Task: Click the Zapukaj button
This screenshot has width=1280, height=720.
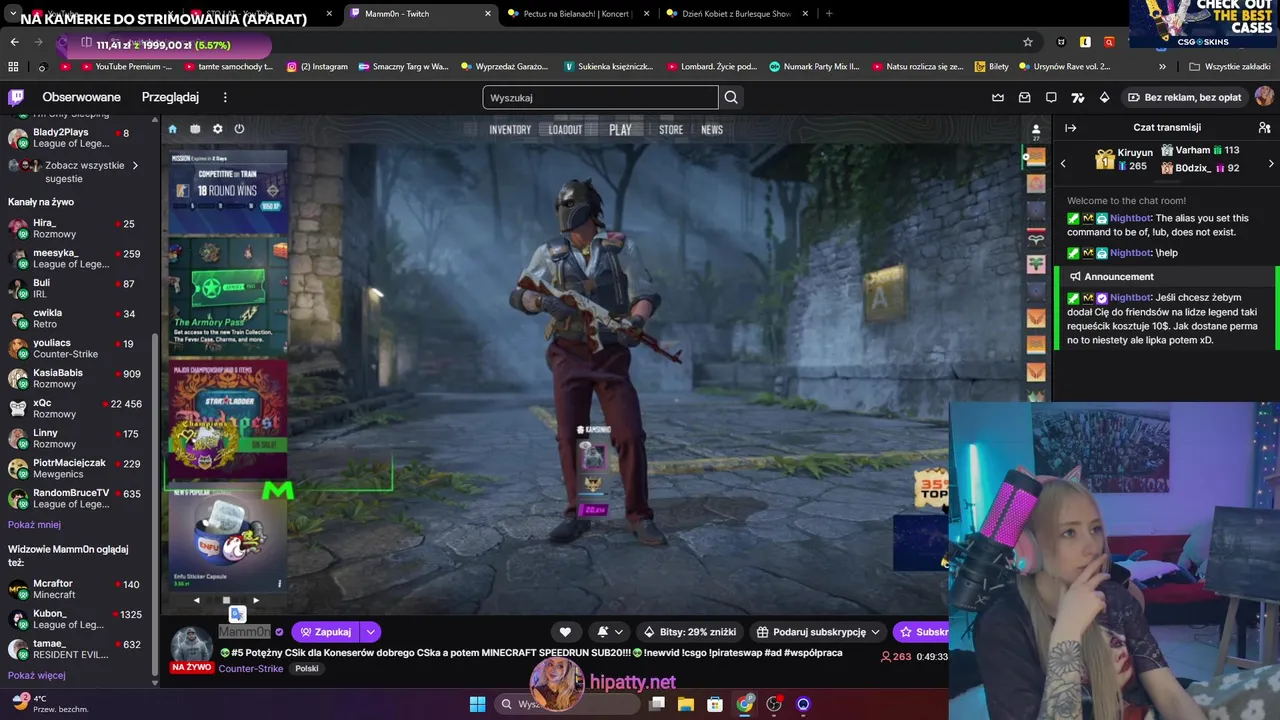Action: coord(326,632)
